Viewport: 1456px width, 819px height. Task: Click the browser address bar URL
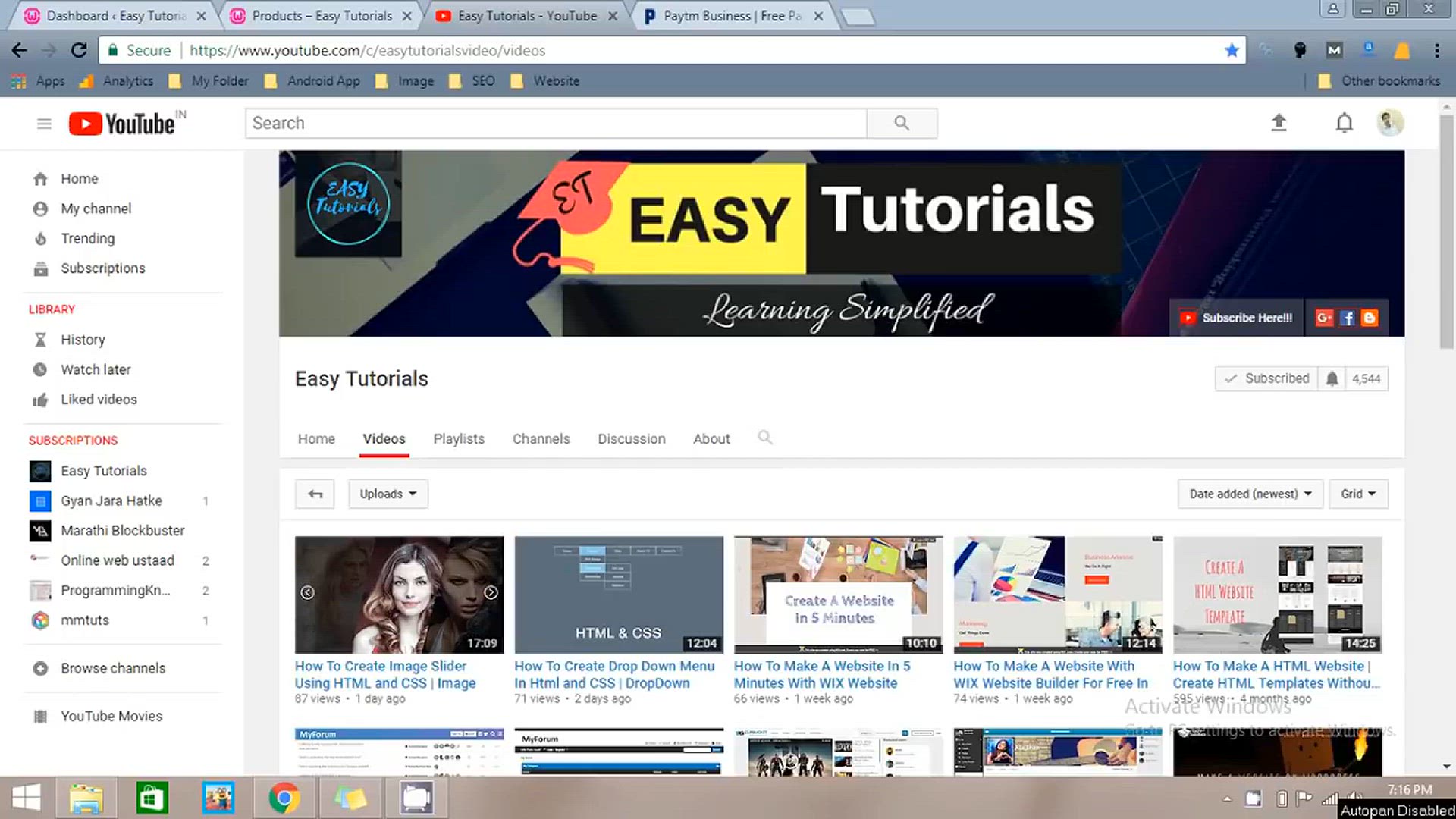point(367,50)
